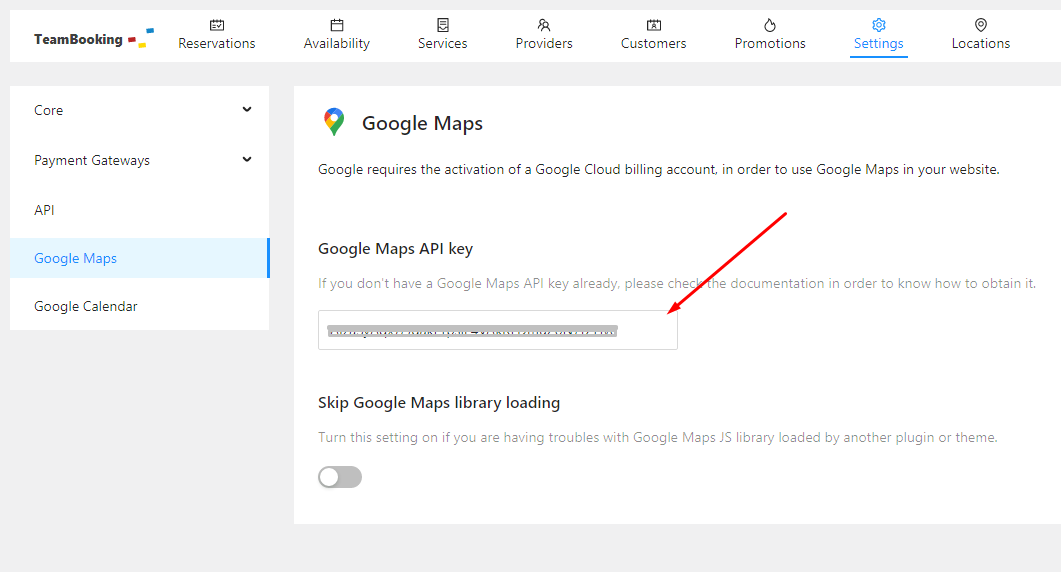Expand the Payment Gateways chevron

click(x=247, y=159)
